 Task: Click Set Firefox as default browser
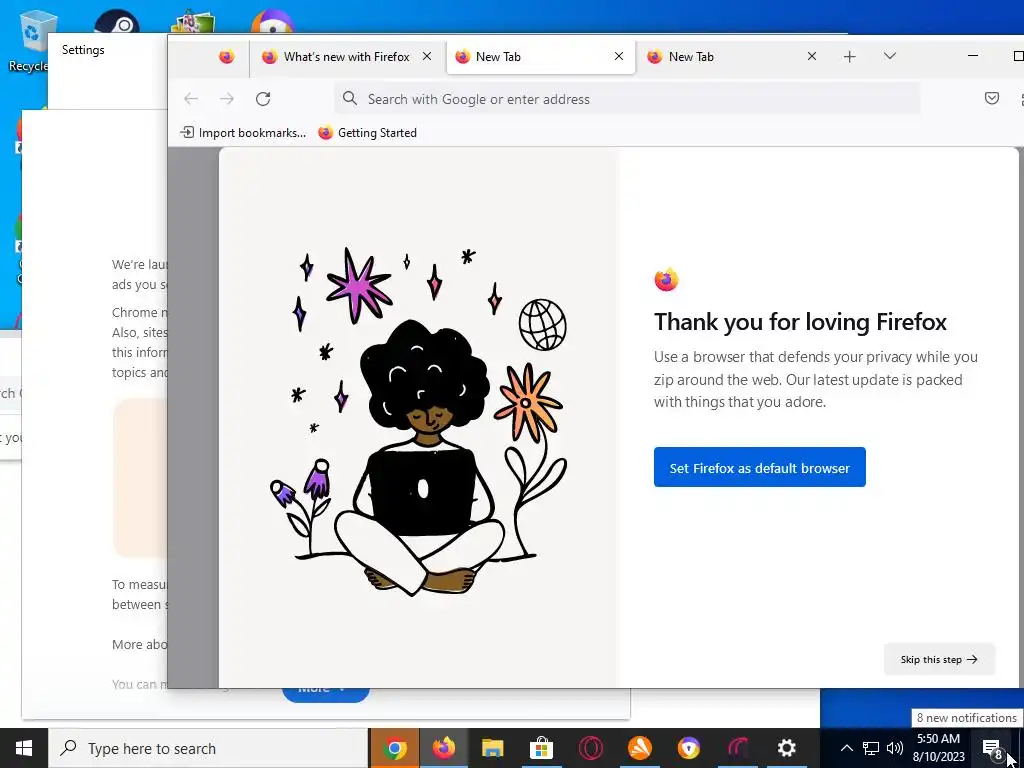[760, 467]
